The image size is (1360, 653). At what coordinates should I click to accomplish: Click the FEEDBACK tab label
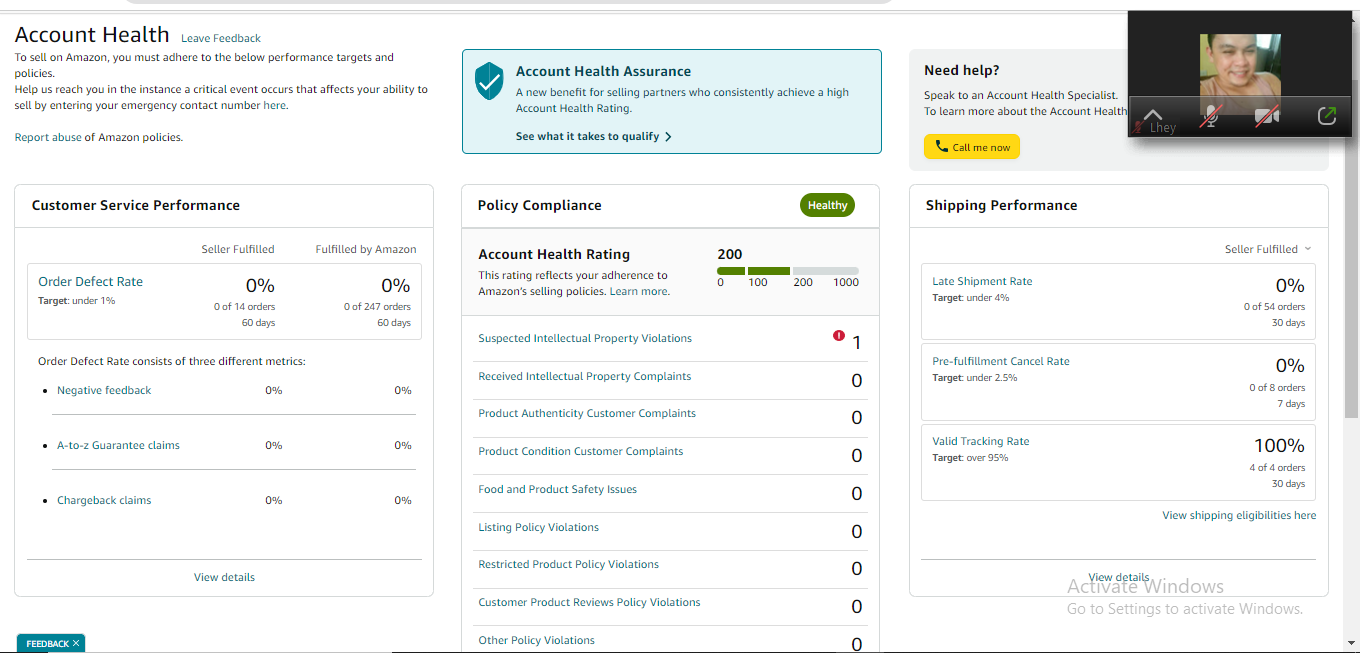[x=47, y=644]
